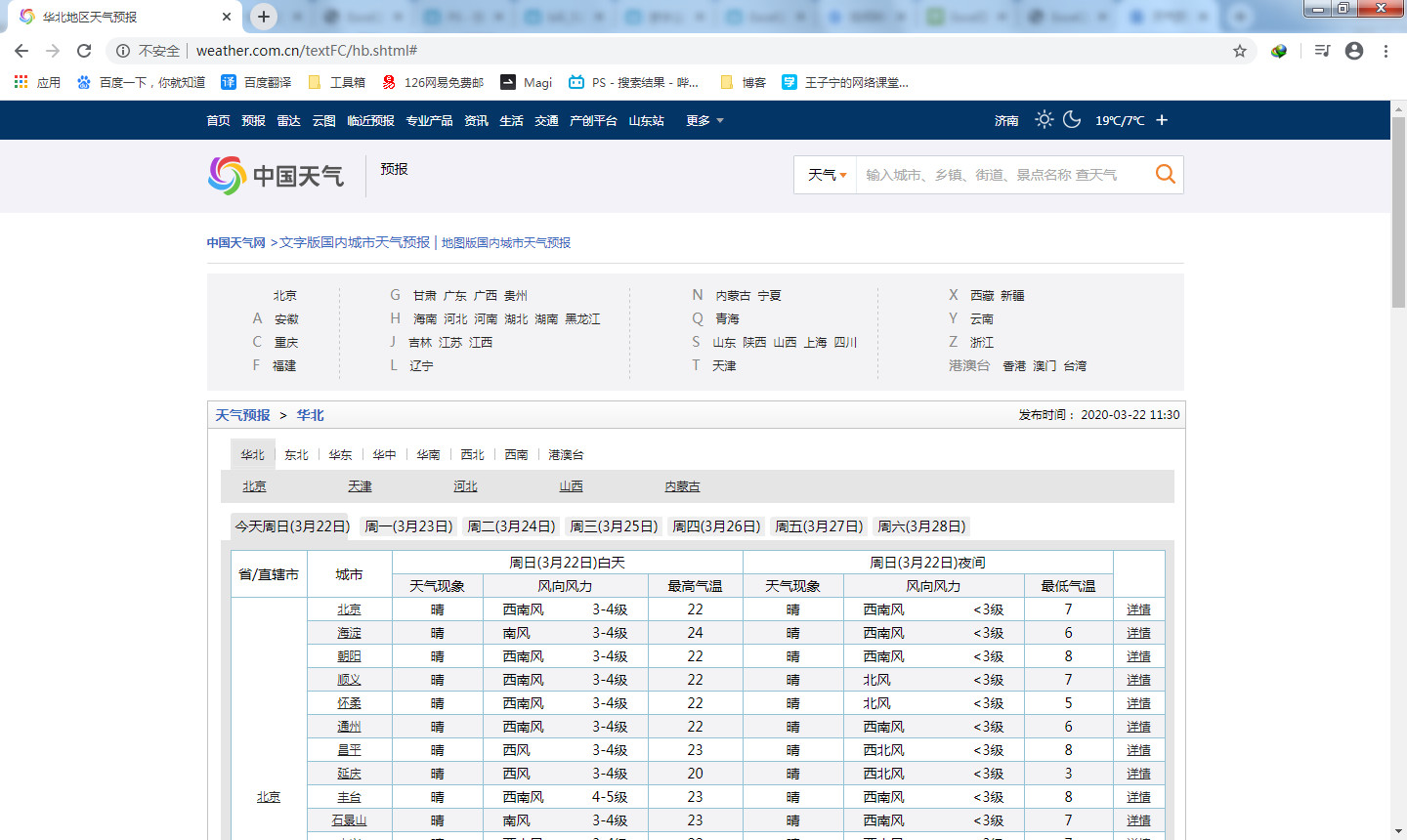
Task: Close the 华北地区天气预报 browser tab
Action: (x=227, y=17)
